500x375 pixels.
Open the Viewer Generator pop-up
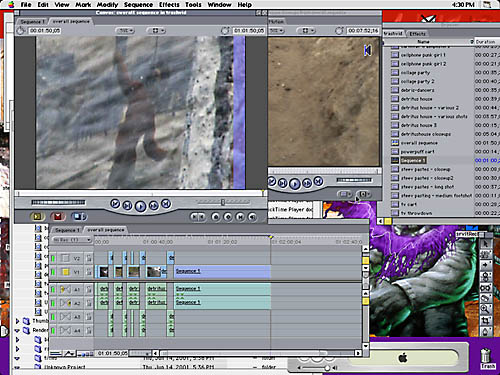[364, 194]
